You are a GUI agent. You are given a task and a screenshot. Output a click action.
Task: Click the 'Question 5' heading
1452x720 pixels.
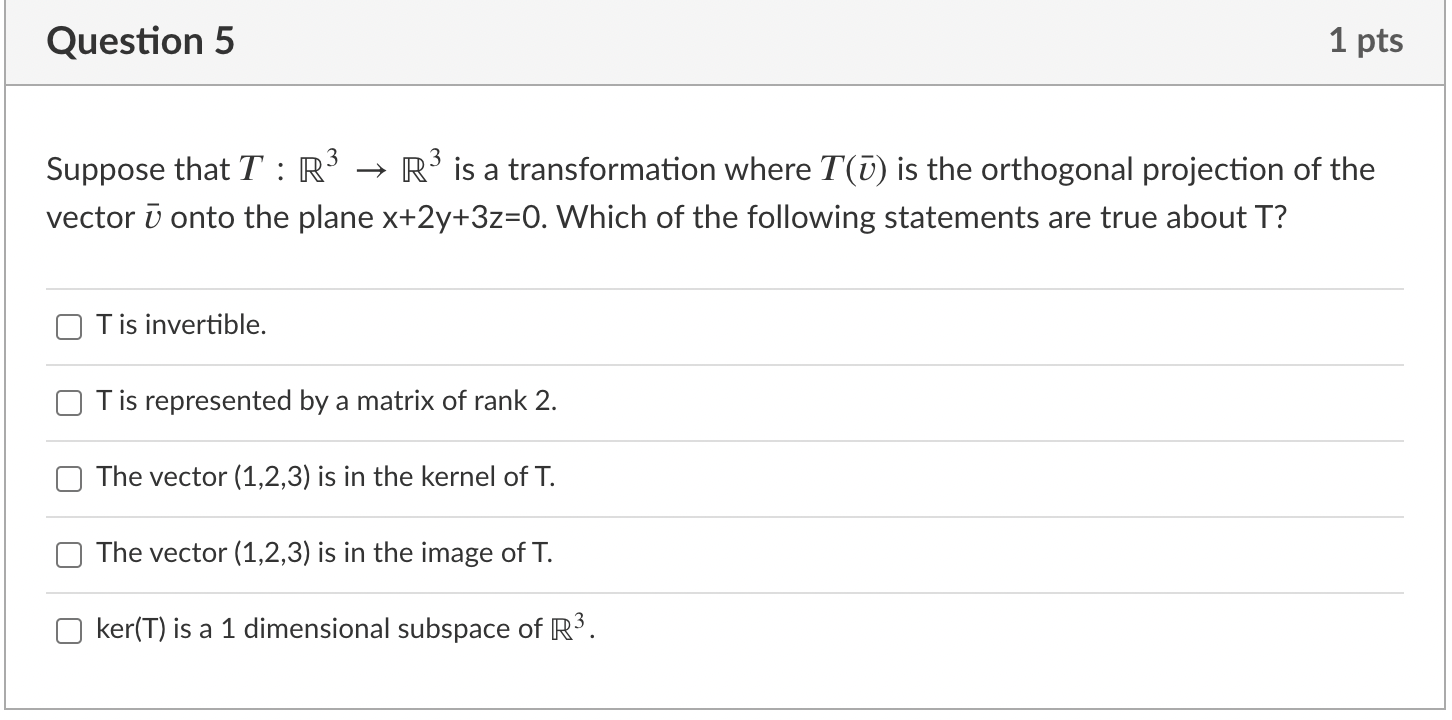[x=142, y=40]
